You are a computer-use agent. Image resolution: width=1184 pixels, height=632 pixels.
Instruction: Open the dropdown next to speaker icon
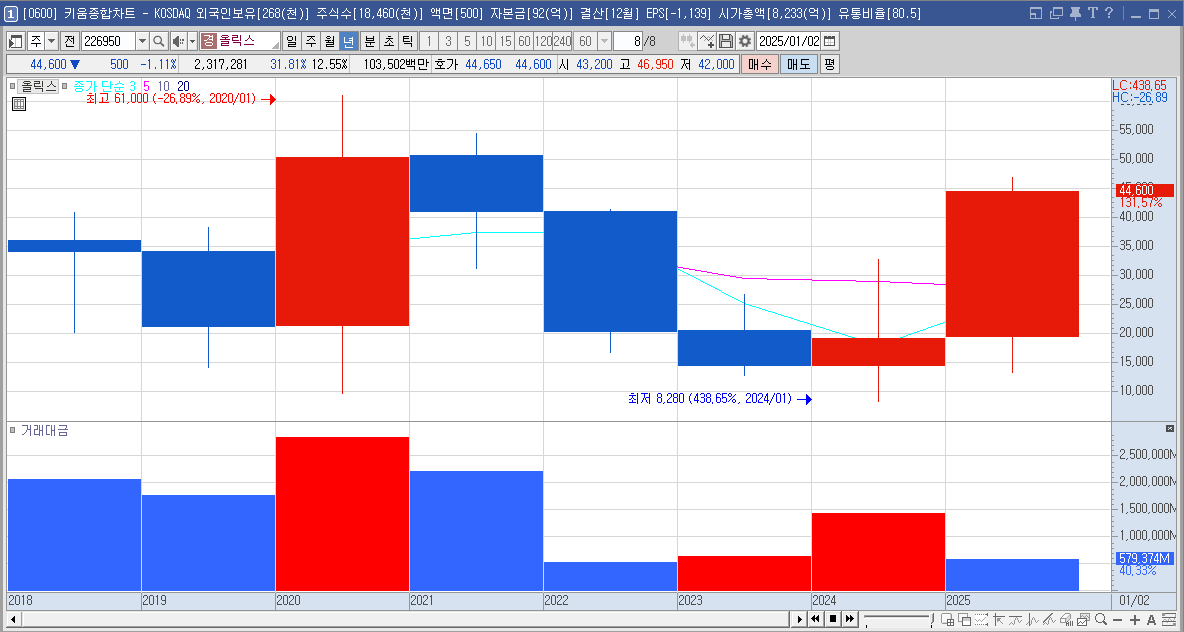click(193, 41)
